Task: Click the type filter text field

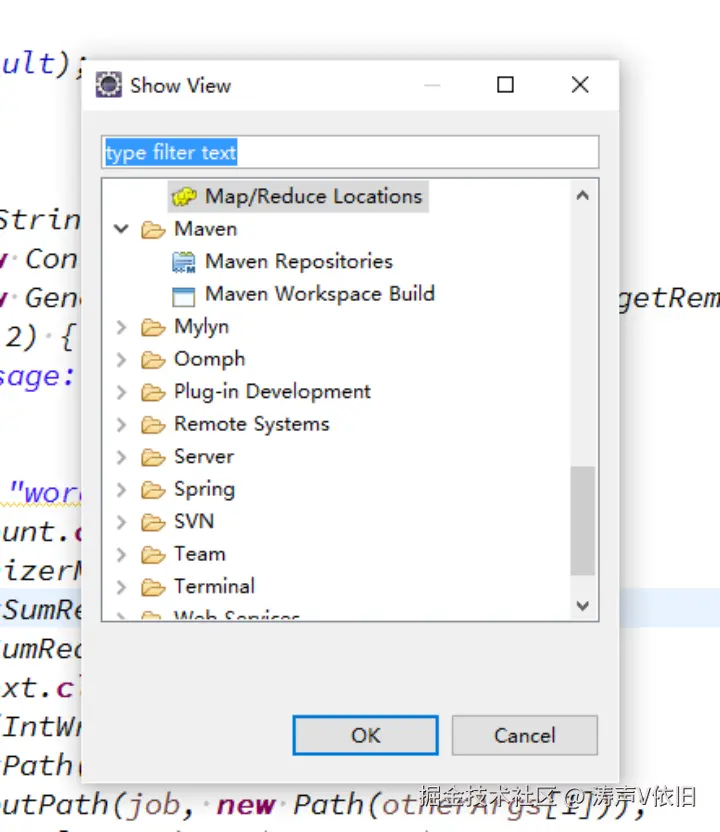Action: pos(350,152)
